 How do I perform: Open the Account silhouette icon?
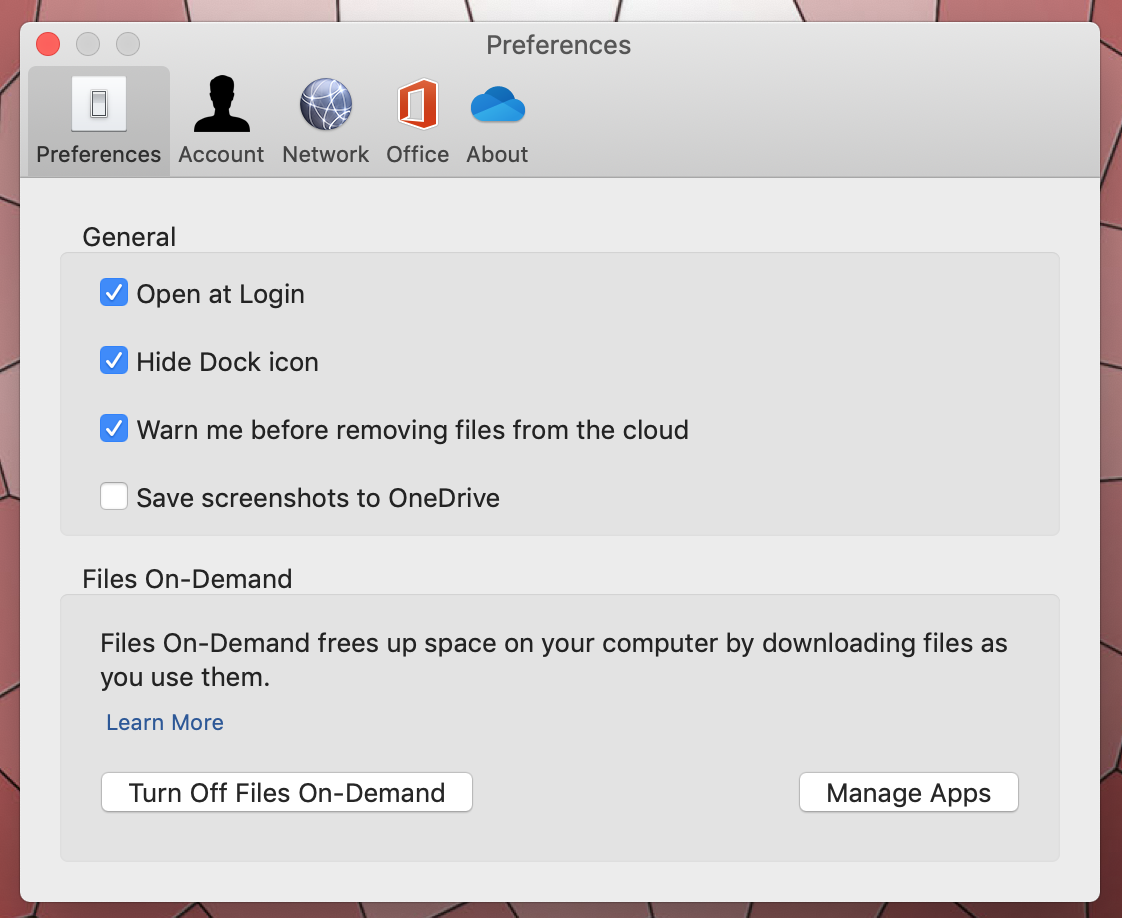[221, 104]
